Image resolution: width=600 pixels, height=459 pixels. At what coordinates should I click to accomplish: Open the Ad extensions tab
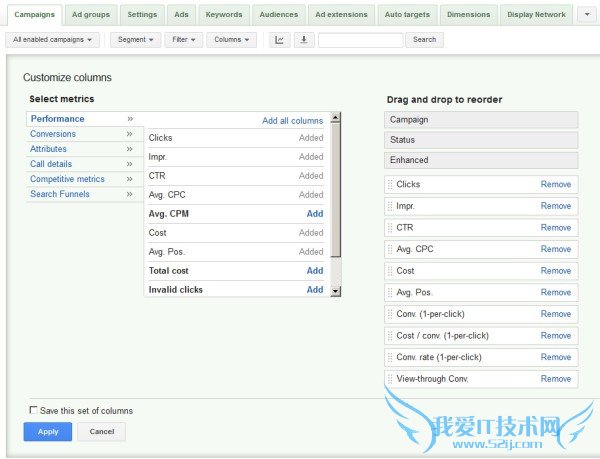tap(340, 15)
